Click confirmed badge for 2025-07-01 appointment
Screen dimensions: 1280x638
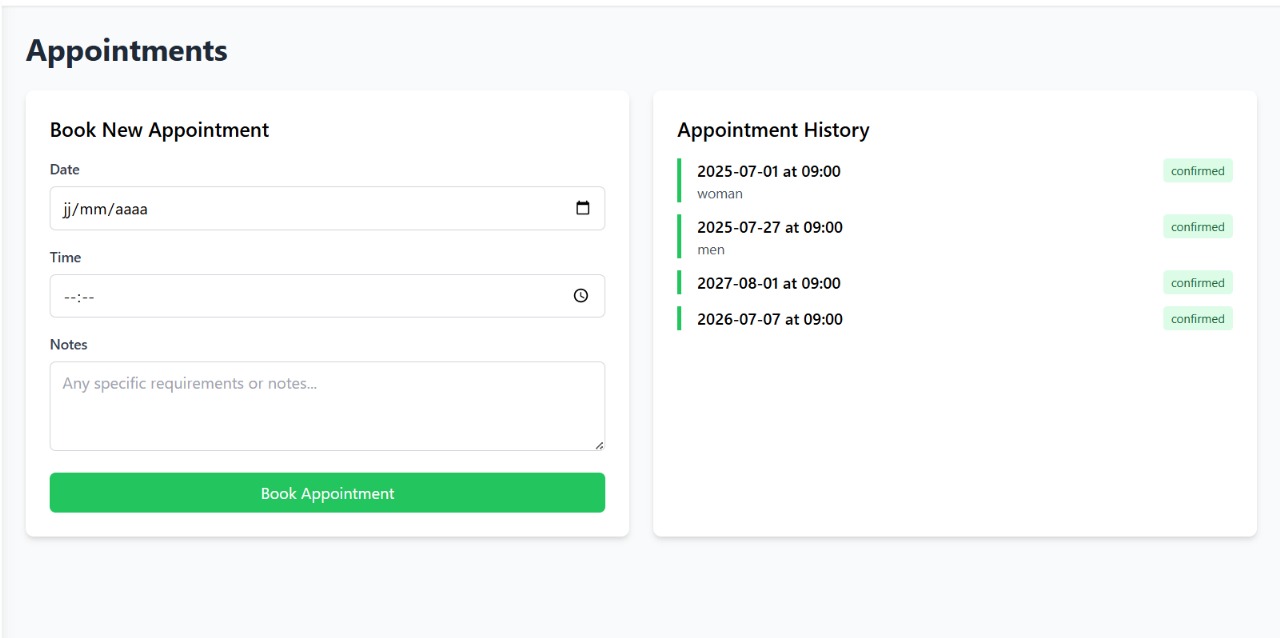click(1198, 171)
